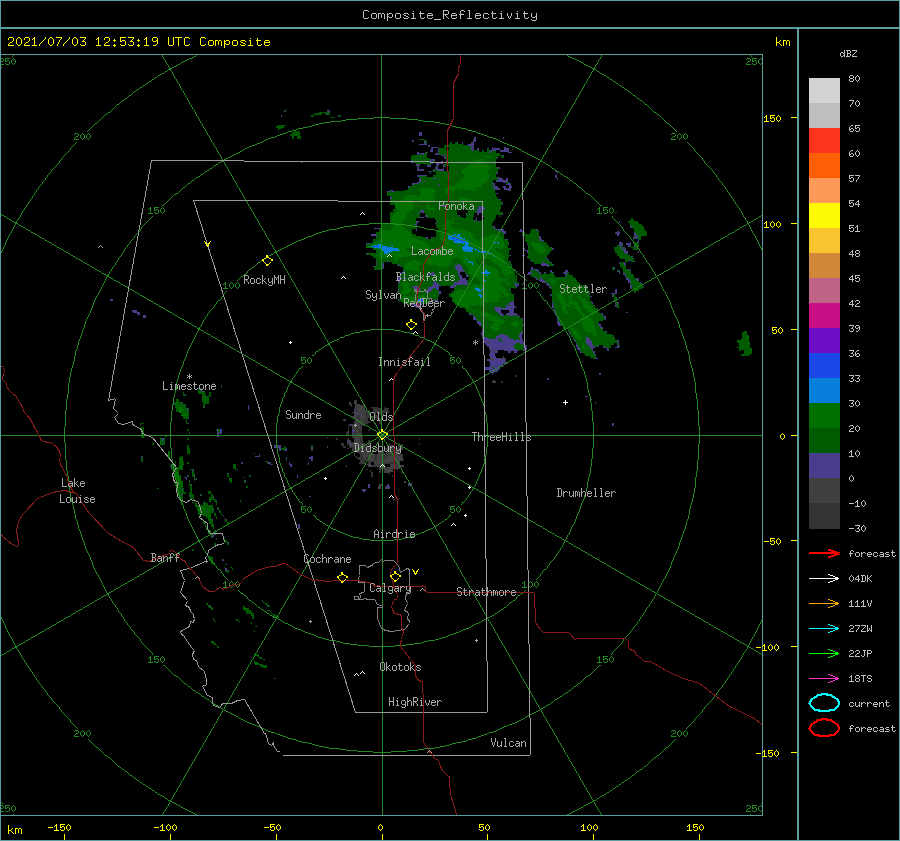Select the orange 111V arrow icon

(824, 603)
